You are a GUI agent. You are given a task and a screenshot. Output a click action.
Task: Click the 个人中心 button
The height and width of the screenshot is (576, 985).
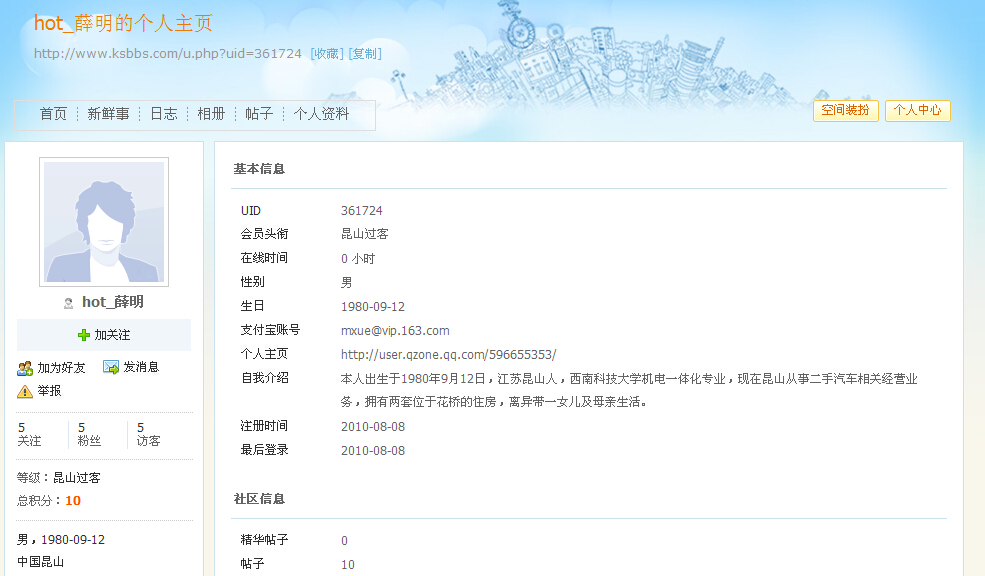pos(917,111)
